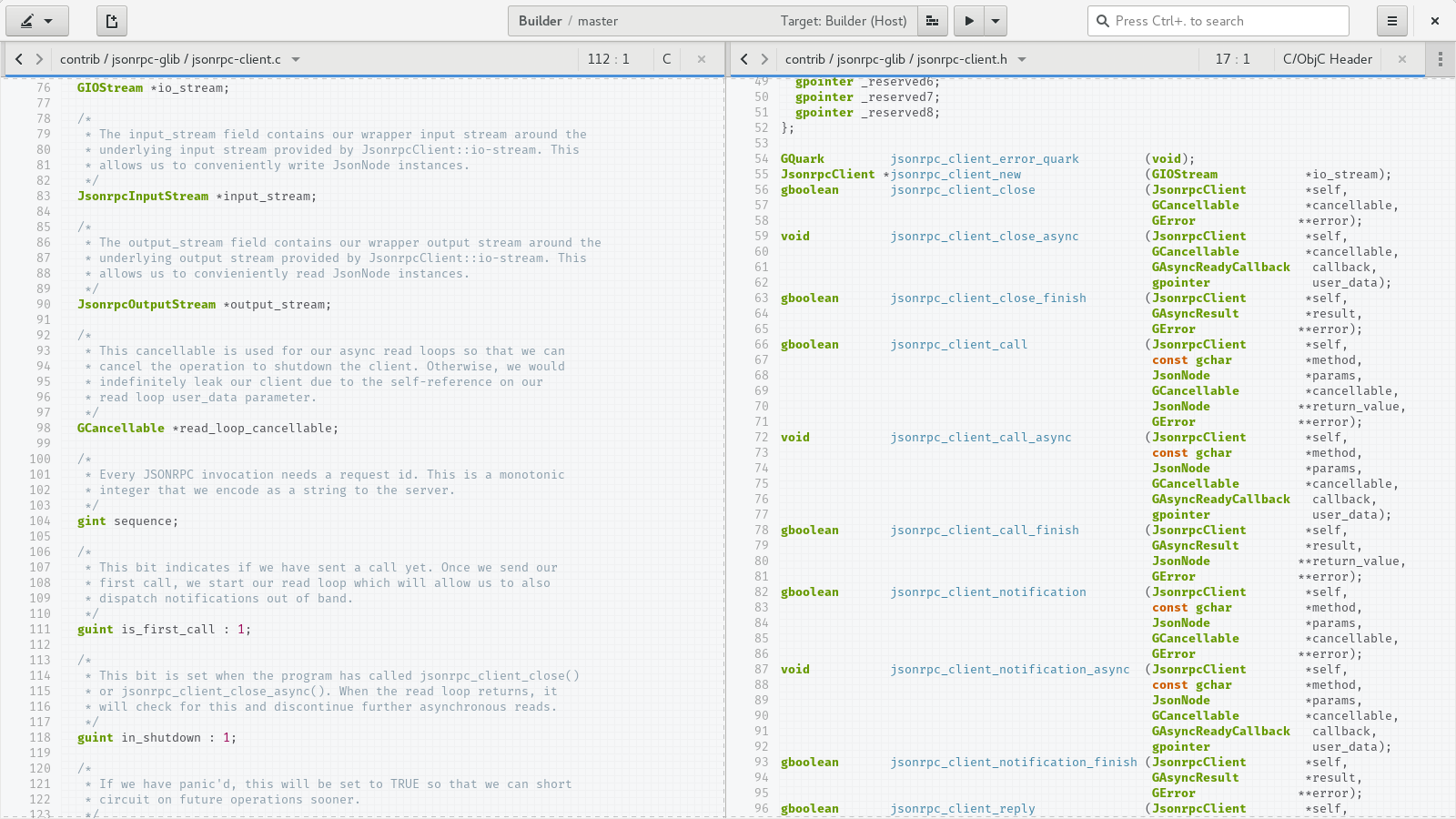This screenshot has height=819, width=1456.
Task: Click 'jsonrpc_client_notification_finish' function name
Action: [x=1014, y=762]
